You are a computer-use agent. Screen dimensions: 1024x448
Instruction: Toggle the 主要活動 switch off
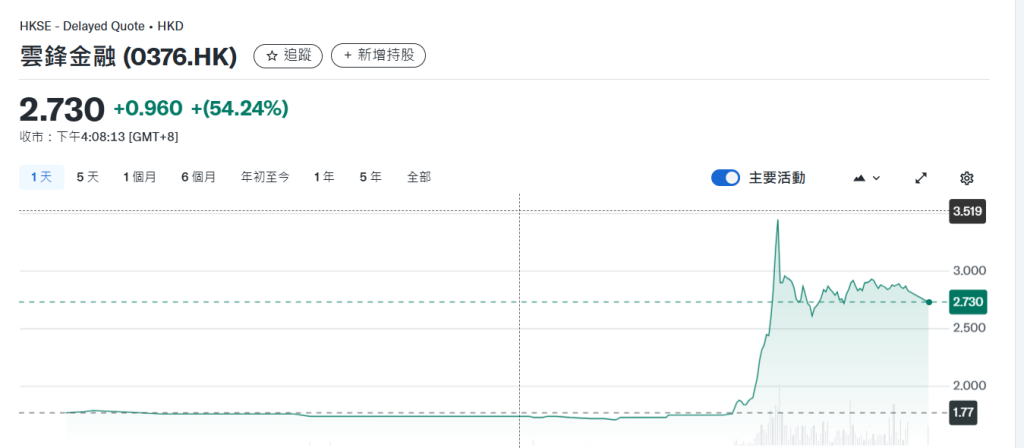726,178
